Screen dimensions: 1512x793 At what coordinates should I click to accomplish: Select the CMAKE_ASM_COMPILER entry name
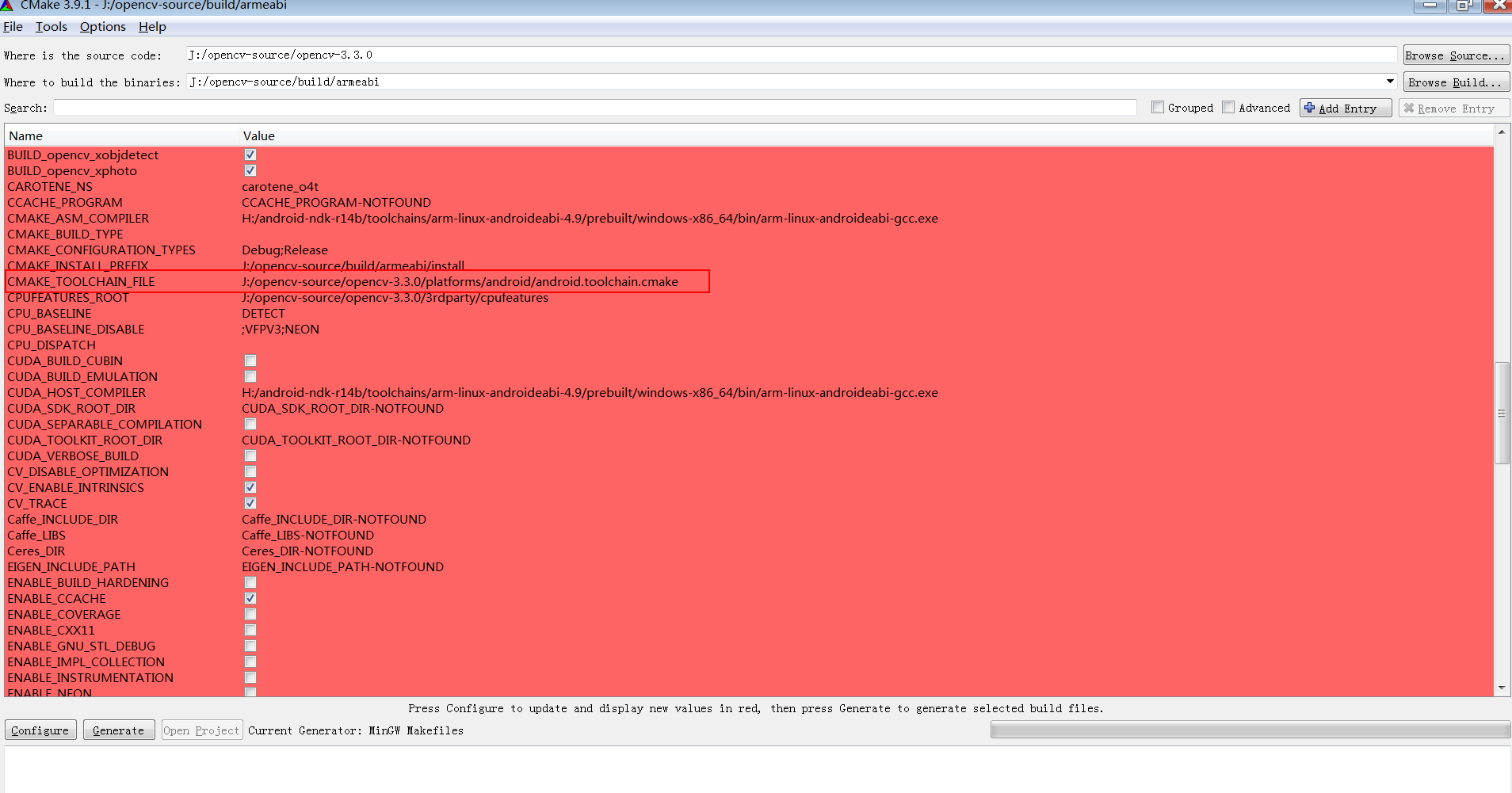[x=78, y=218]
